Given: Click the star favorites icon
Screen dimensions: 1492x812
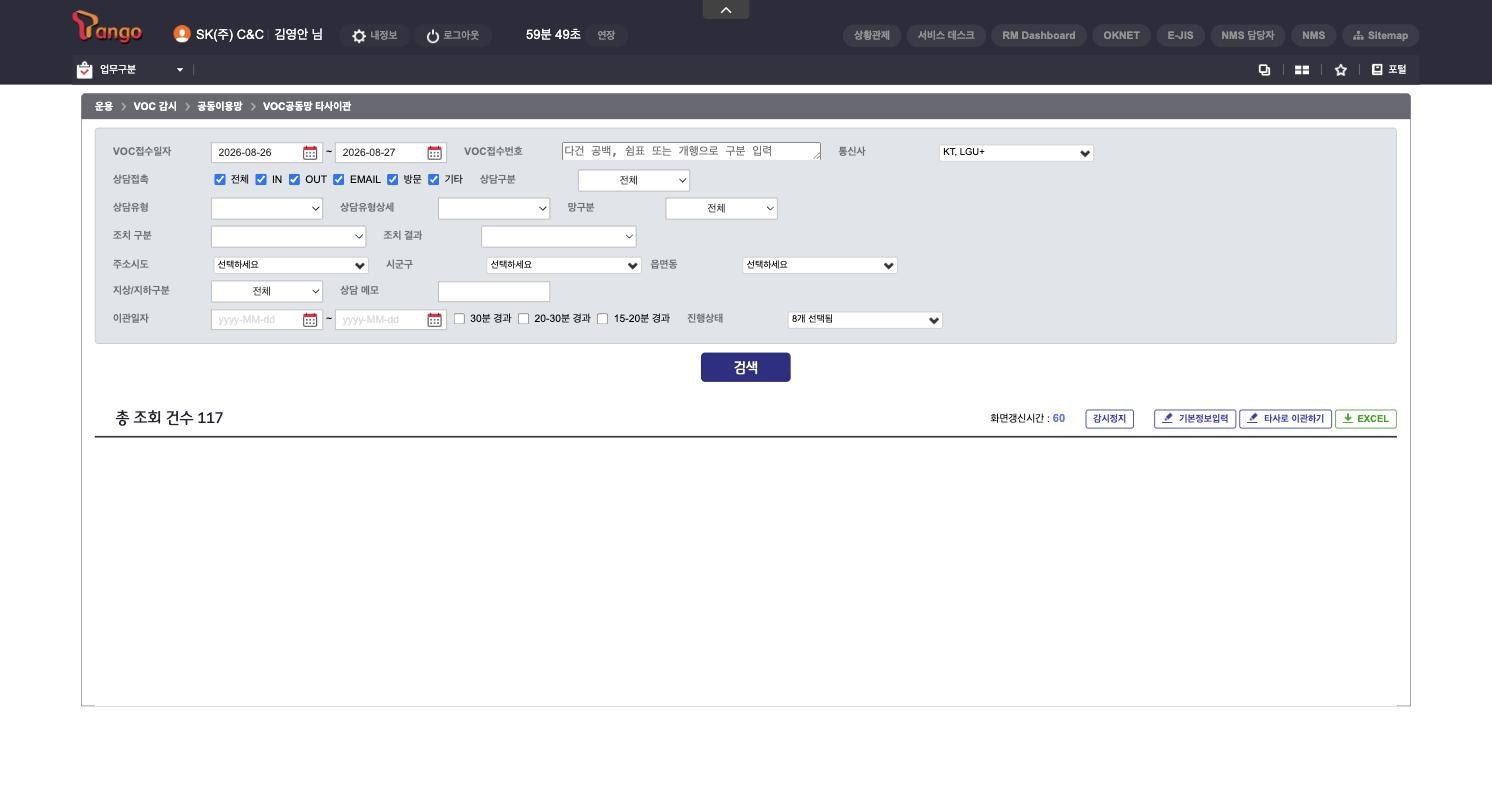Looking at the screenshot, I should (1341, 70).
